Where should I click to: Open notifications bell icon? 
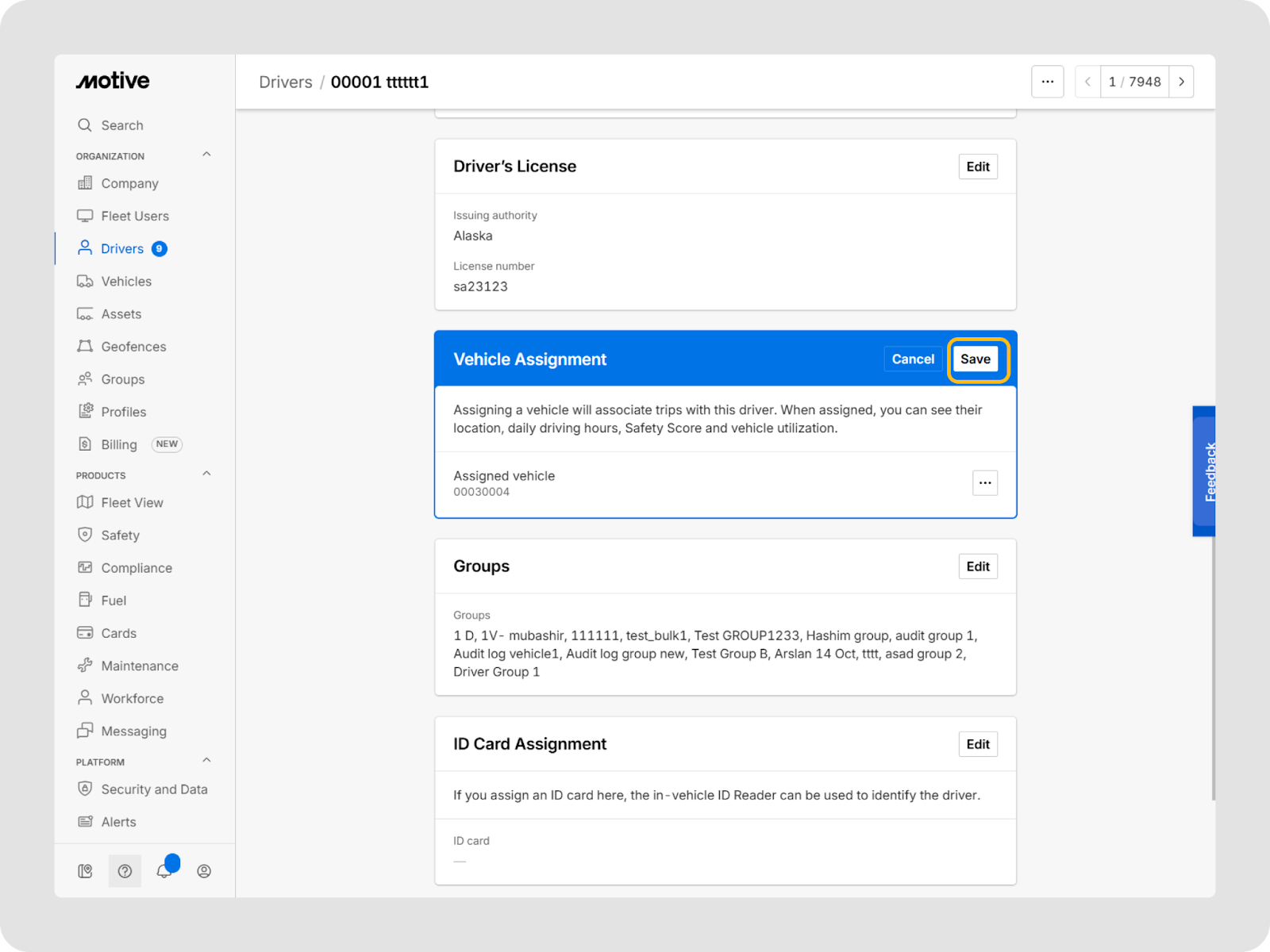click(164, 870)
